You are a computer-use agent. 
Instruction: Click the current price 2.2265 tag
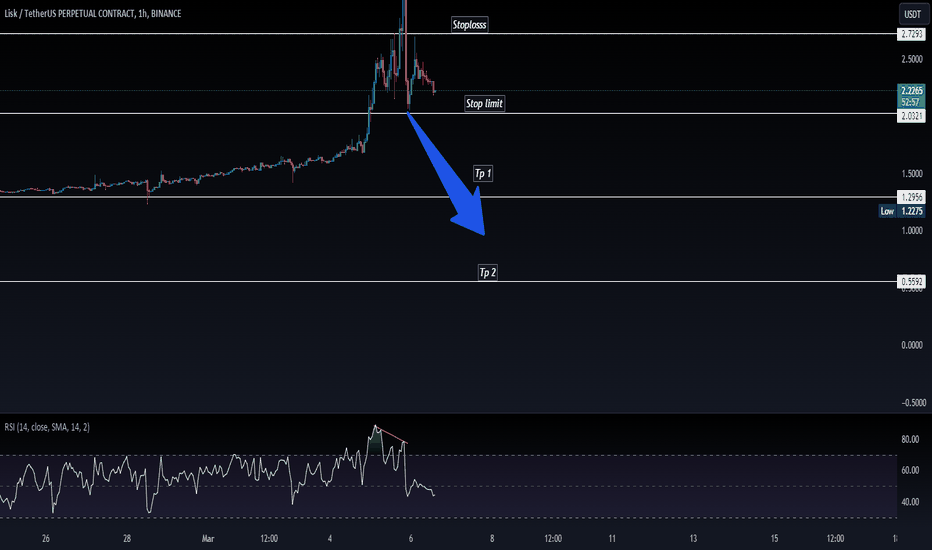point(912,90)
